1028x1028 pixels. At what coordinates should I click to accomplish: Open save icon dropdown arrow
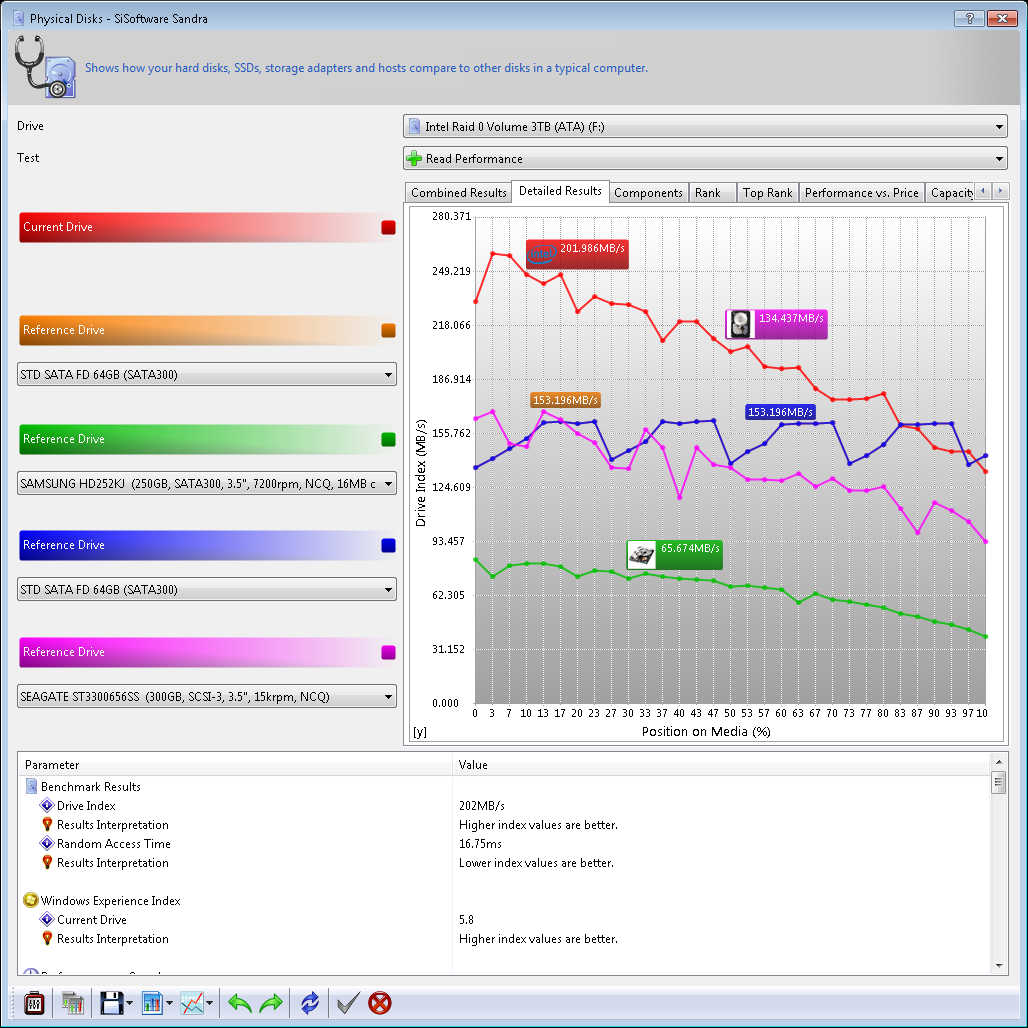[x=129, y=1003]
